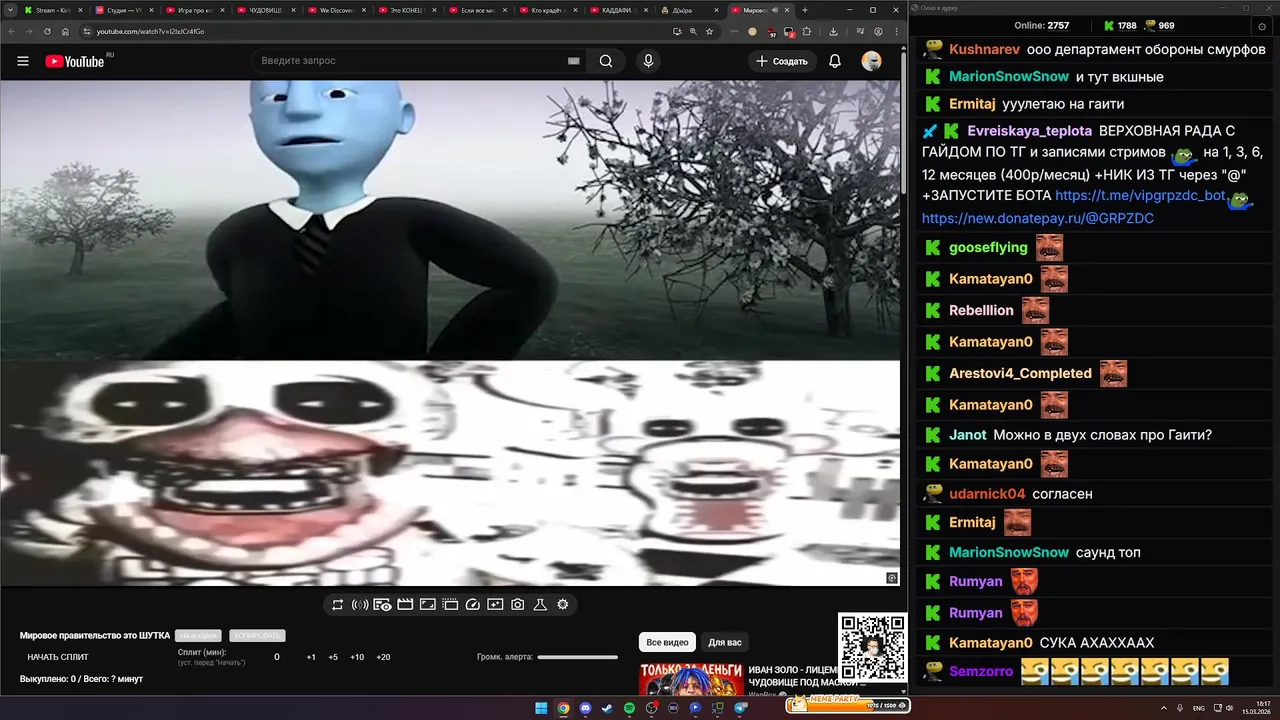
Task: Select the Для вас filter chip
Action: [x=725, y=642]
